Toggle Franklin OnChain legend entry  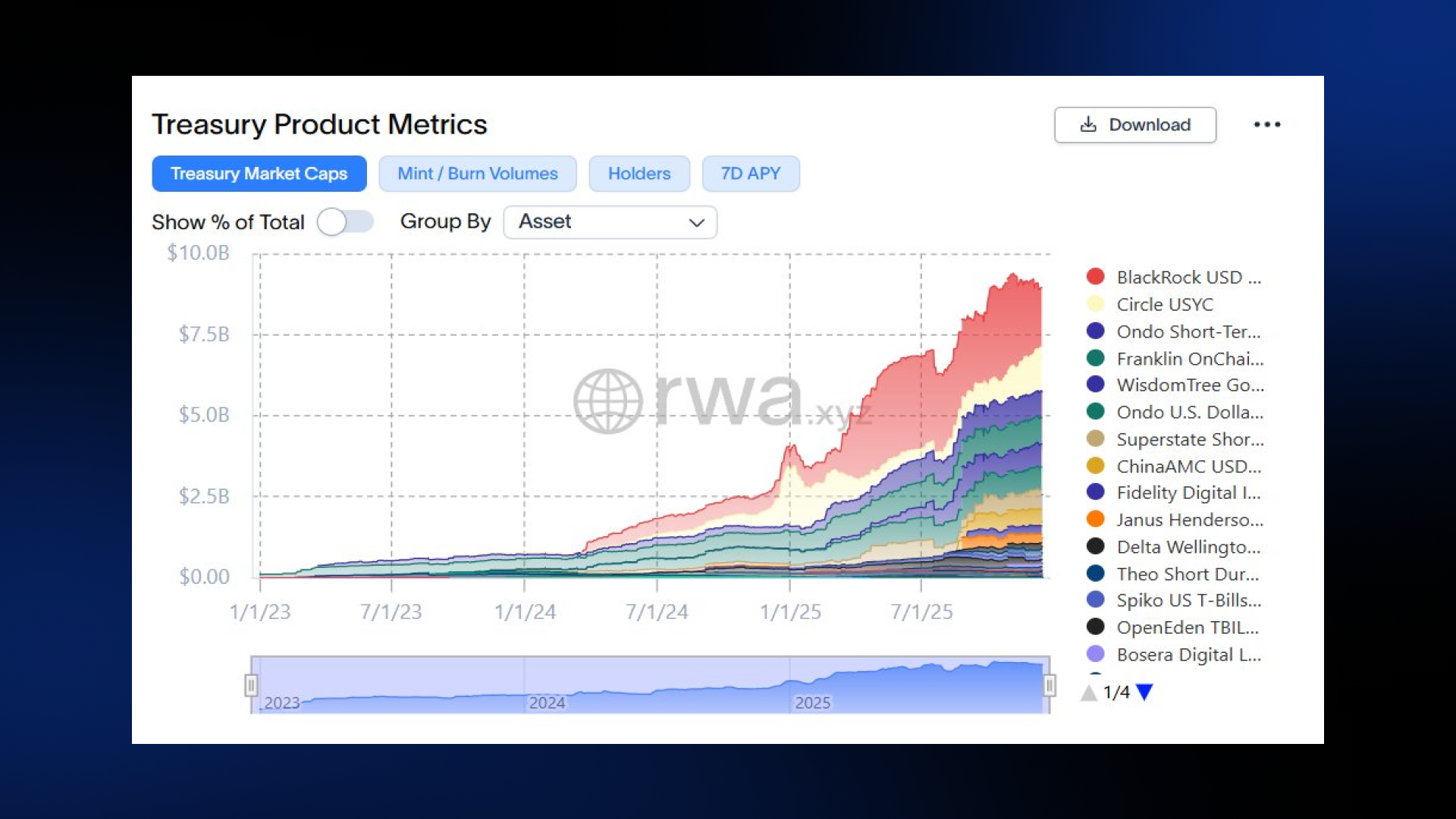1189,359
